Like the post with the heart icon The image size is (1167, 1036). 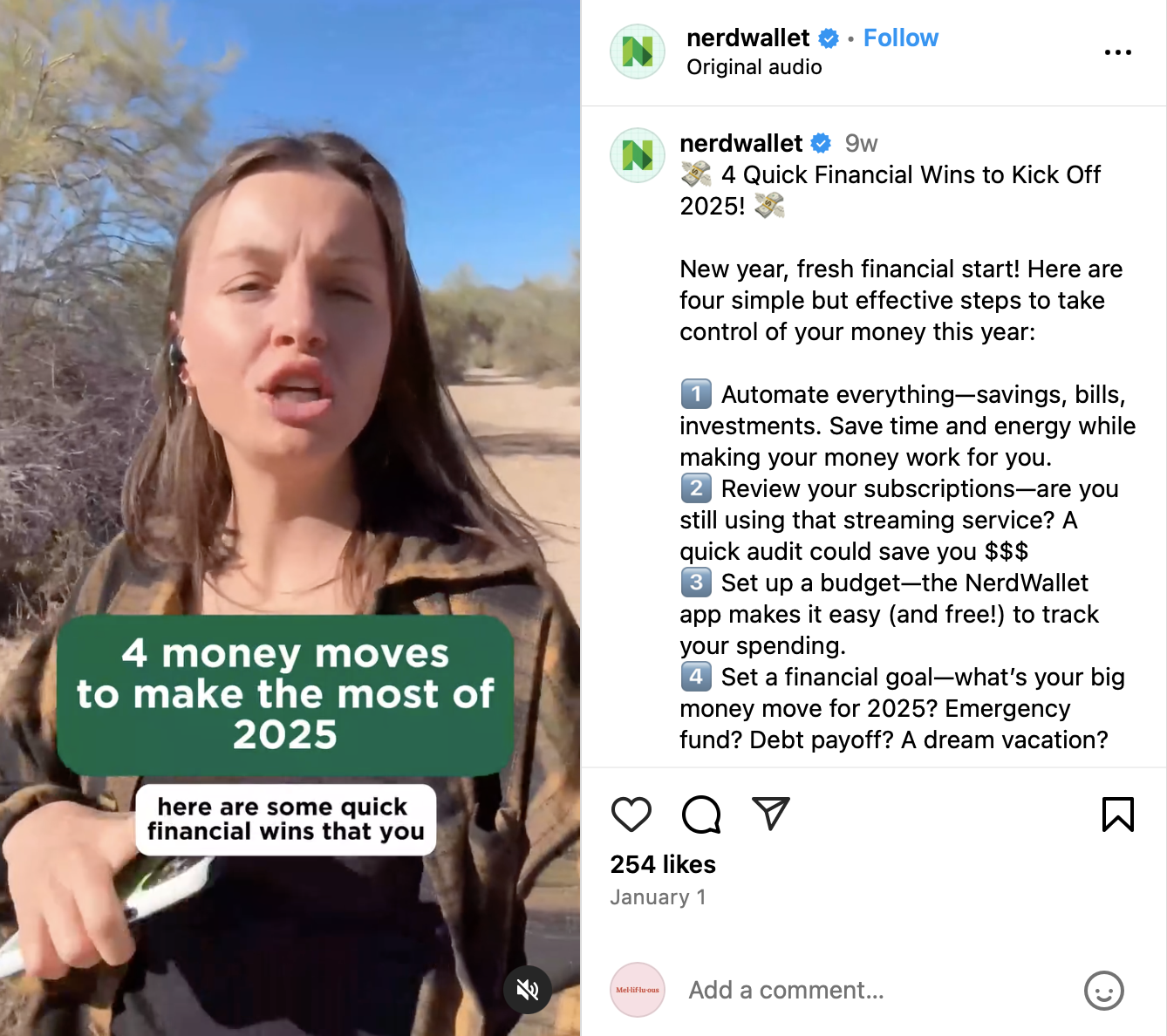631,814
